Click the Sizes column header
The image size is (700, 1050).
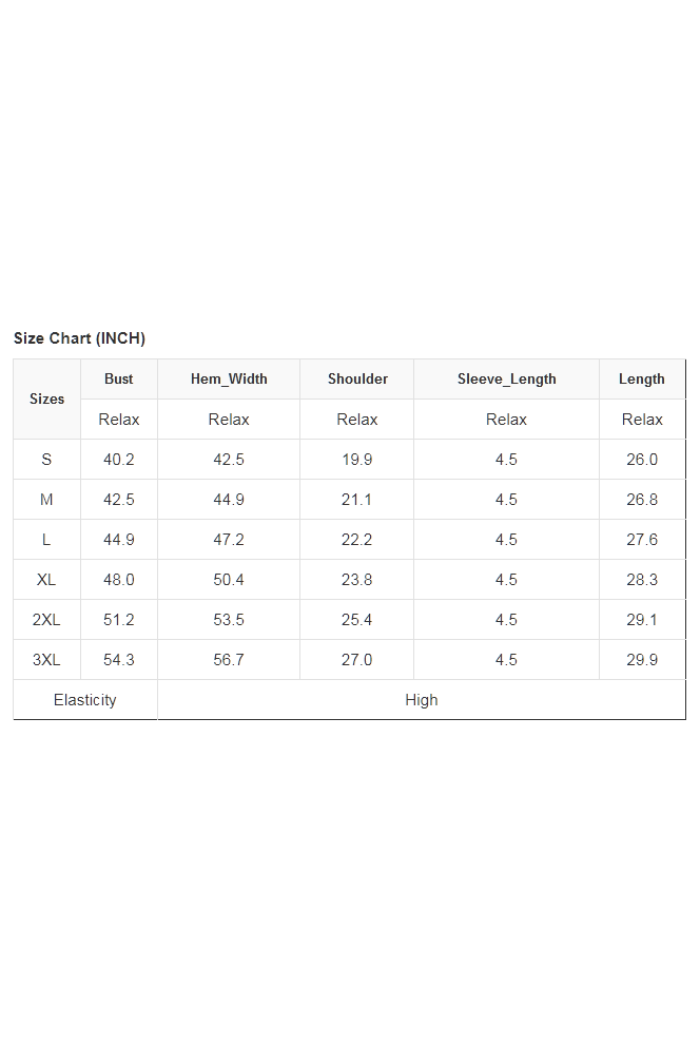pos(47,399)
